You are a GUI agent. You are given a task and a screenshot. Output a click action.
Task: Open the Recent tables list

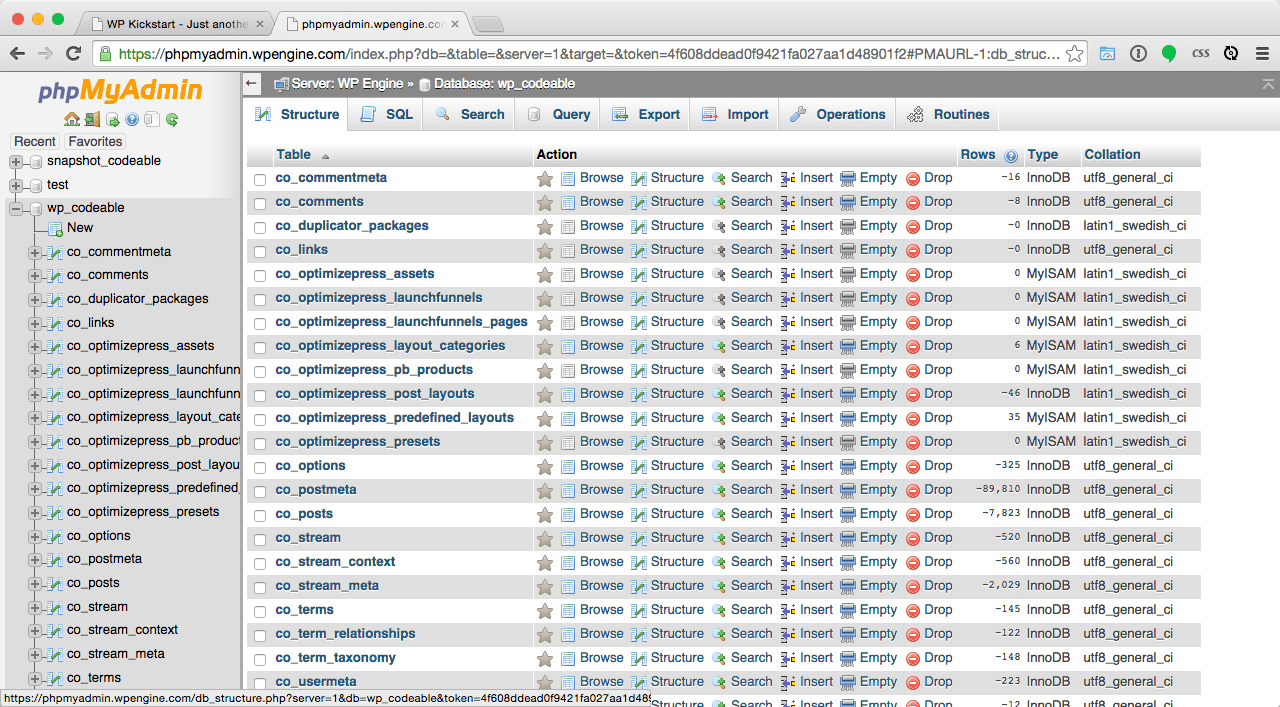(35, 142)
